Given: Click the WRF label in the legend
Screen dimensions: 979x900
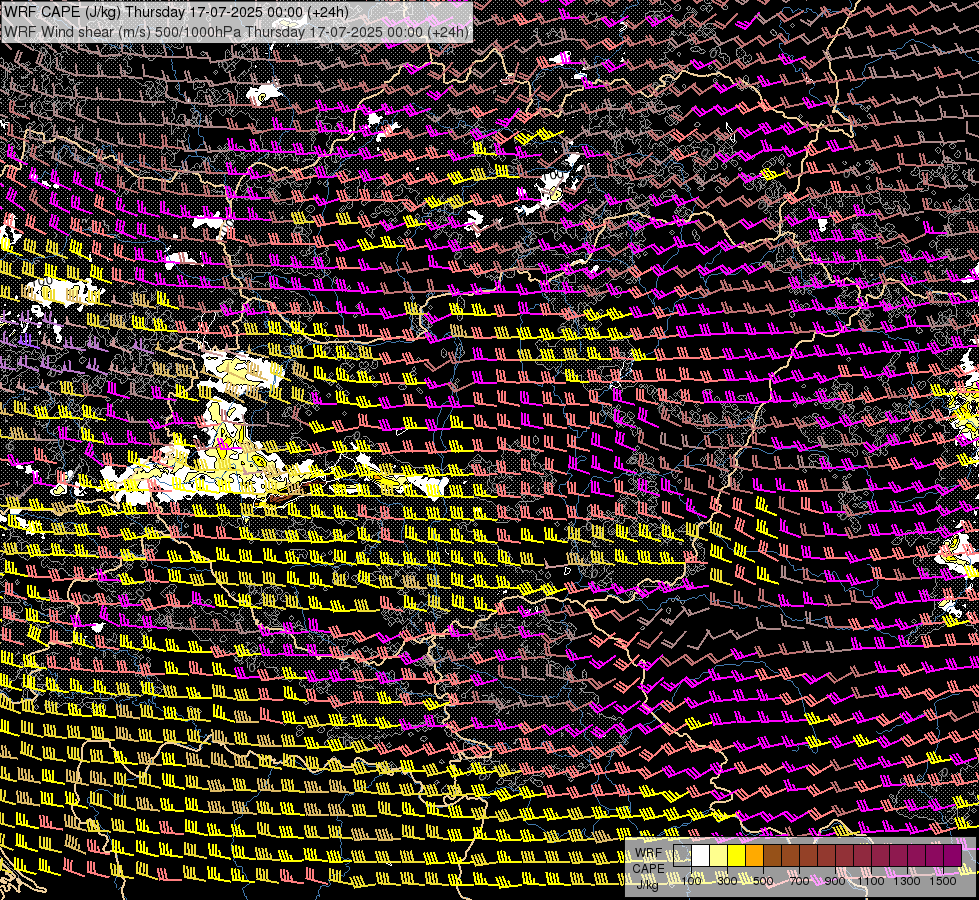Looking at the screenshot, I should pos(649,853).
